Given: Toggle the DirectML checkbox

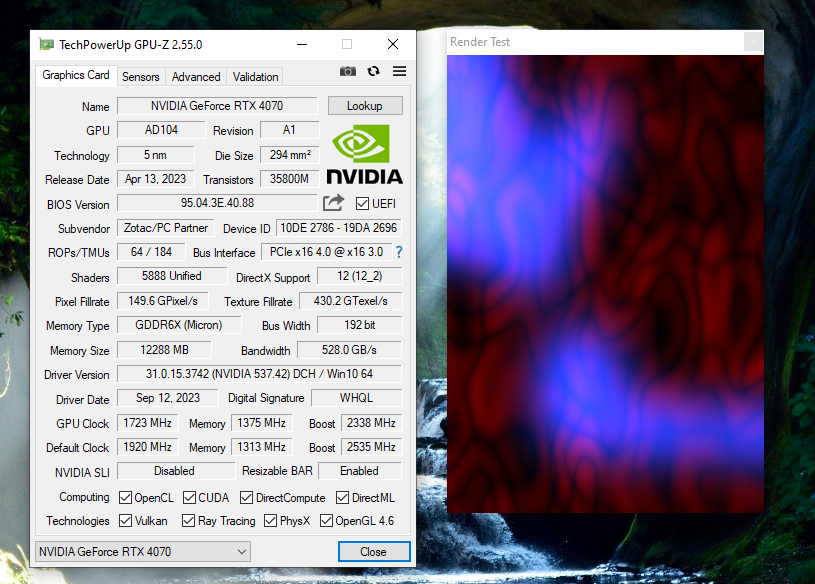Looking at the screenshot, I should pos(343,498).
